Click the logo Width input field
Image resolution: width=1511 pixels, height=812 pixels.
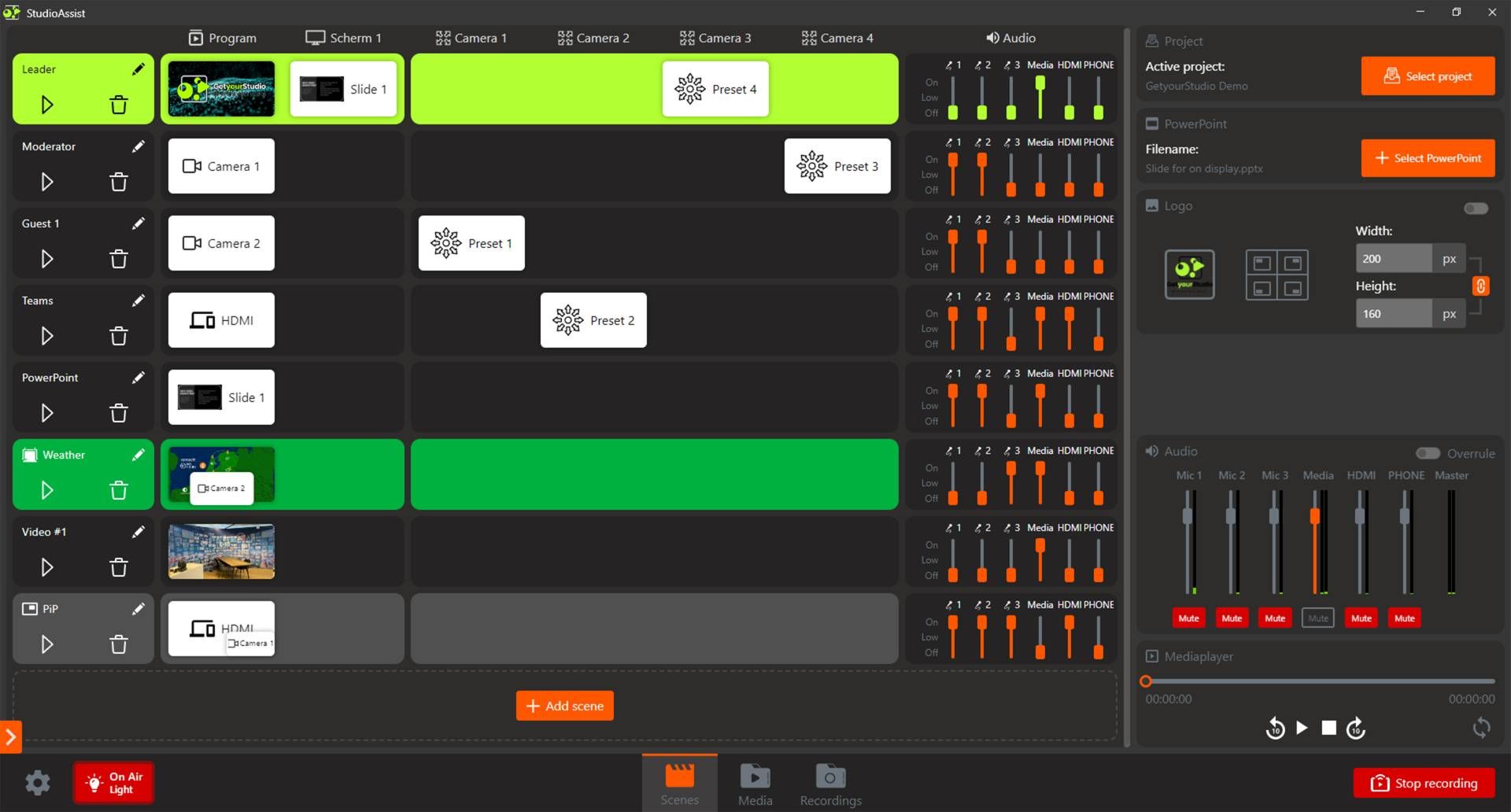1393,259
